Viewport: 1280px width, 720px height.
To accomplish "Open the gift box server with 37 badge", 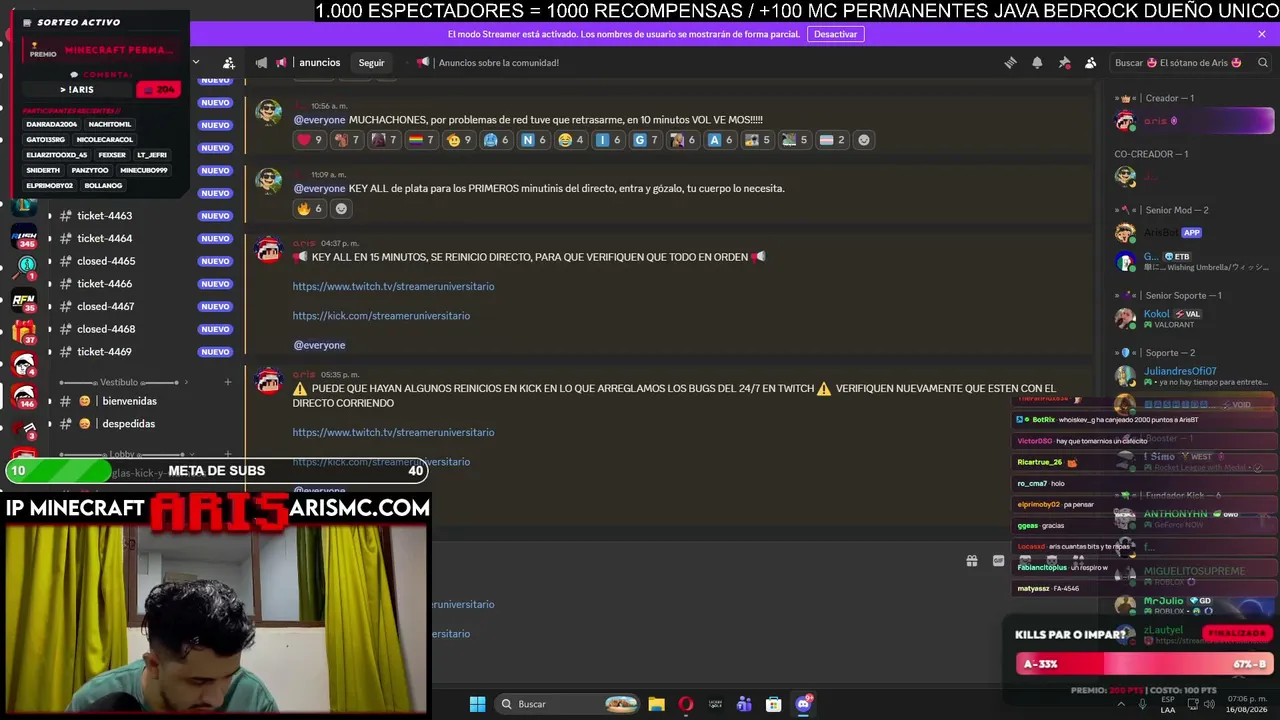I will tap(24, 331).
